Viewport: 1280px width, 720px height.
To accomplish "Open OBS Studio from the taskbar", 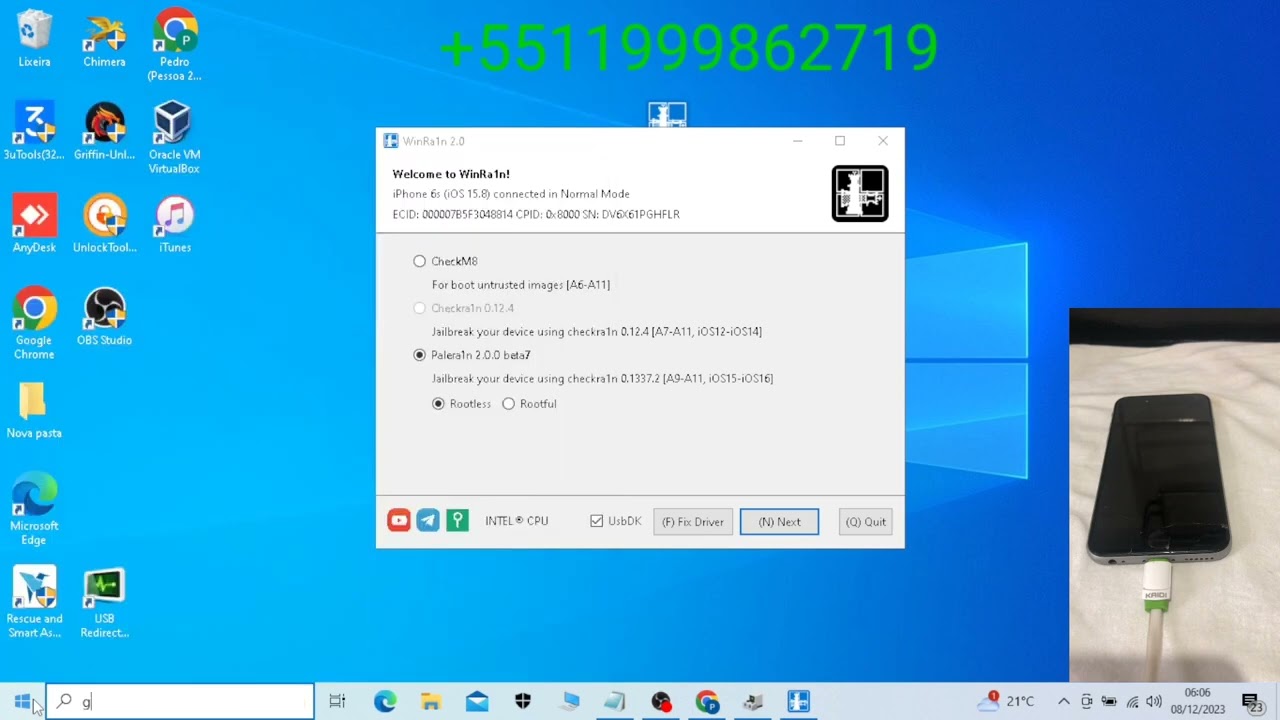I will 661,702.
